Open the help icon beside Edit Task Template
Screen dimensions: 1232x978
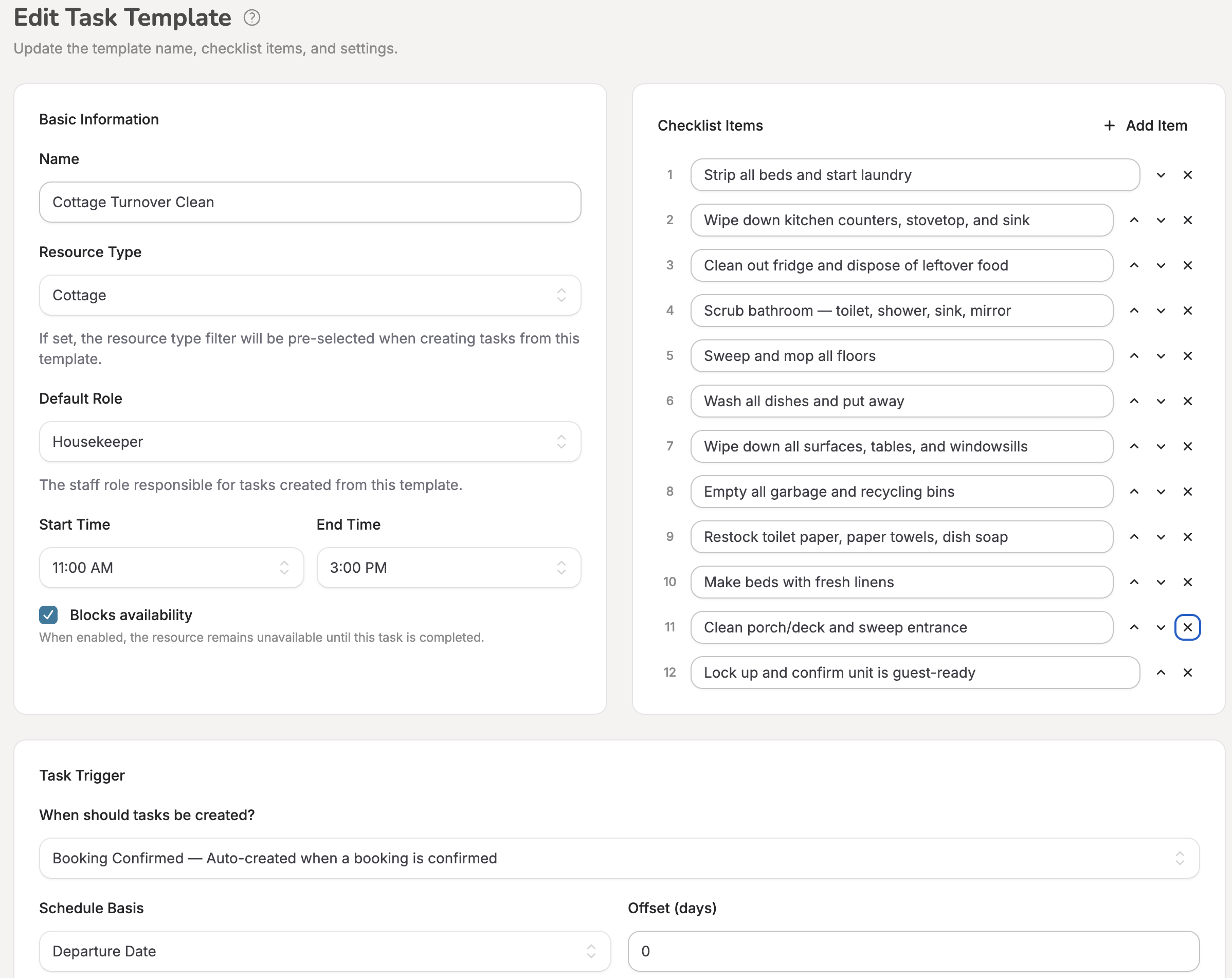click(x=251, y=17)
